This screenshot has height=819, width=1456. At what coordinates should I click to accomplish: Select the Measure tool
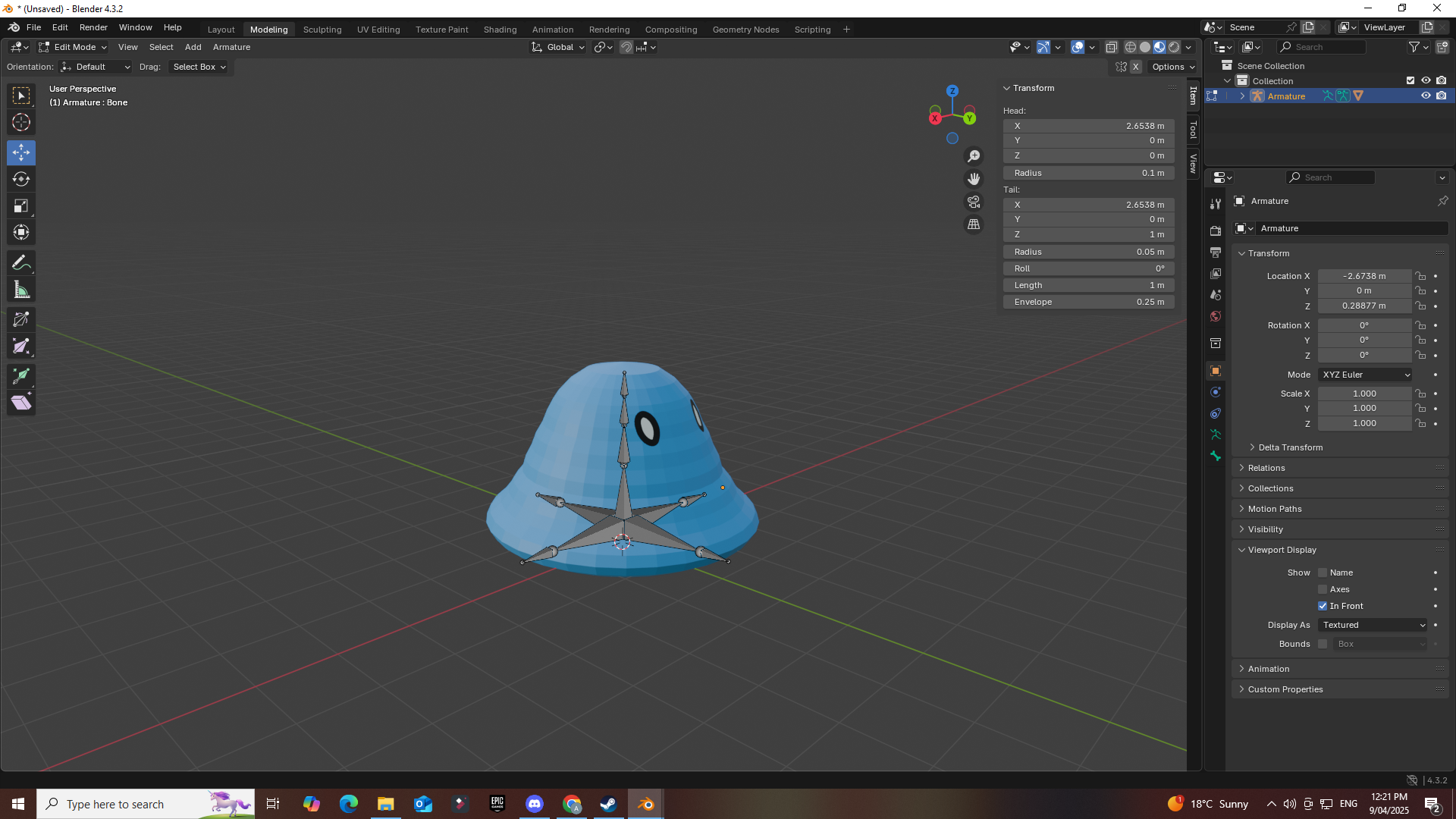click(21, 290)
